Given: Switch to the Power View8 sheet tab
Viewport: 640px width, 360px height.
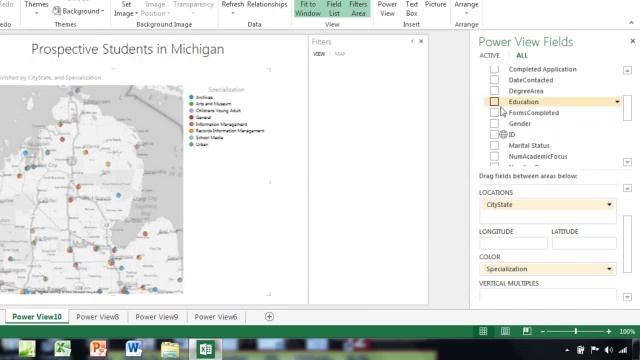Looking at the screenshot, I should [x=98, y=317].
